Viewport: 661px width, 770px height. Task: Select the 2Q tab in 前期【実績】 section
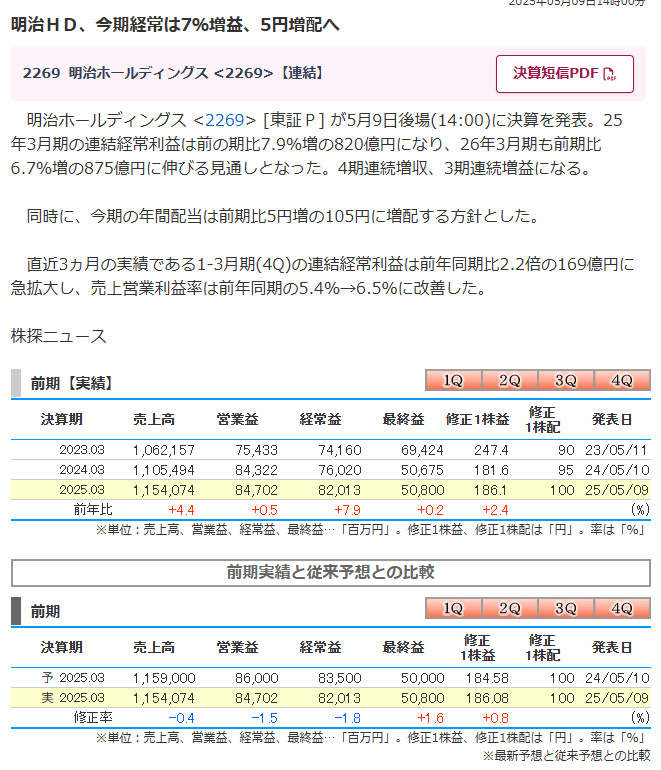[x=509, y=380]
